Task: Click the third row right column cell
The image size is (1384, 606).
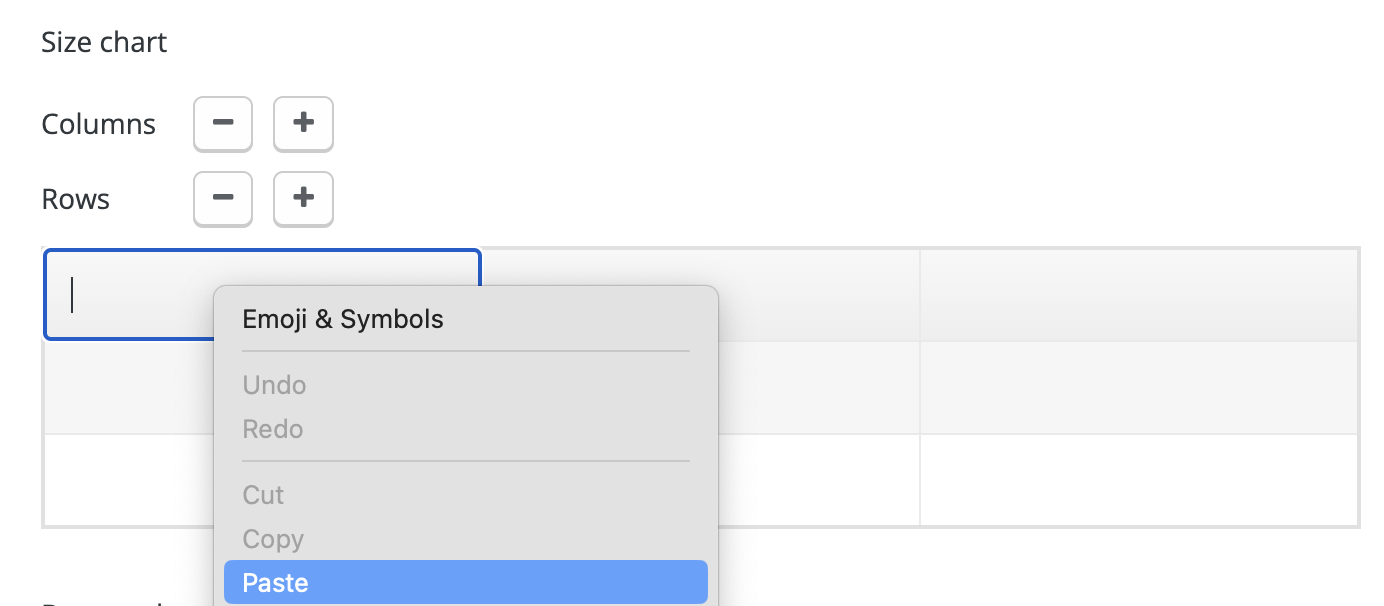Action: (1139, 480)
